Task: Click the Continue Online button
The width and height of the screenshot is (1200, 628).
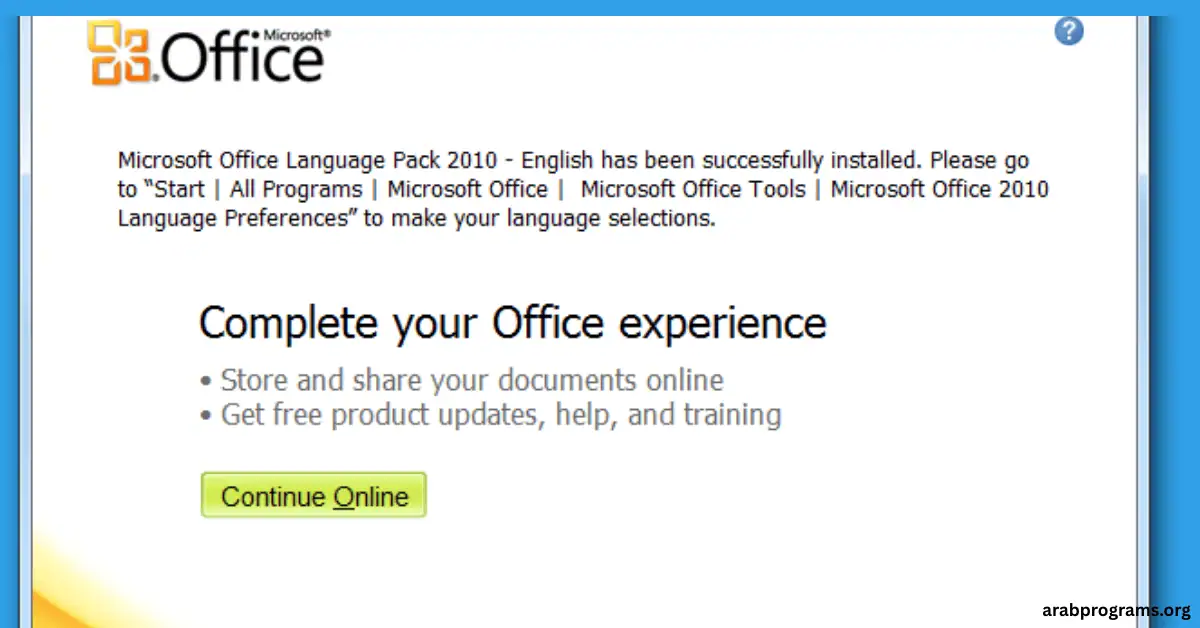Action: point(314,495)
